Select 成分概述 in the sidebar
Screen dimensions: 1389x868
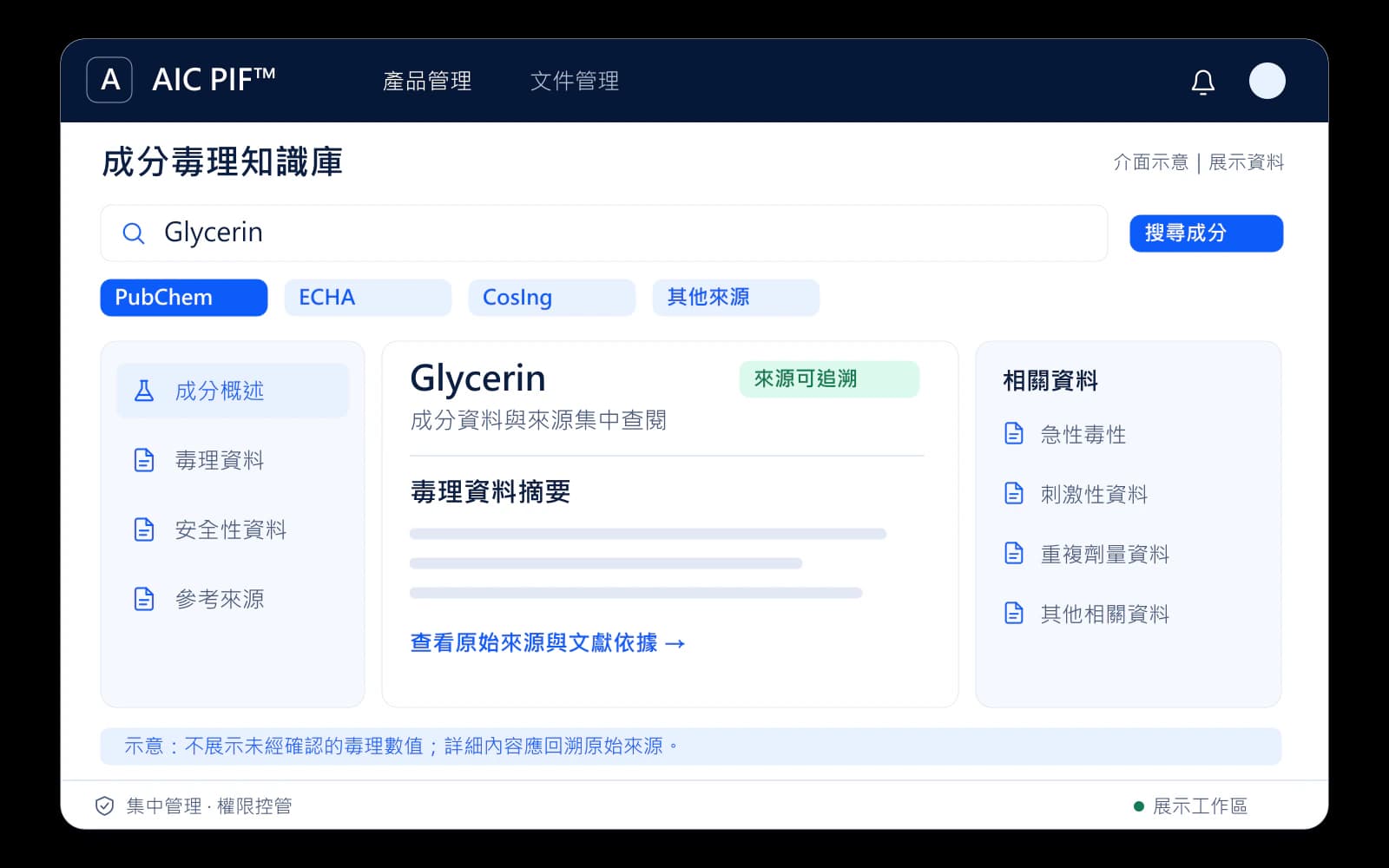(x=233, y=391)
